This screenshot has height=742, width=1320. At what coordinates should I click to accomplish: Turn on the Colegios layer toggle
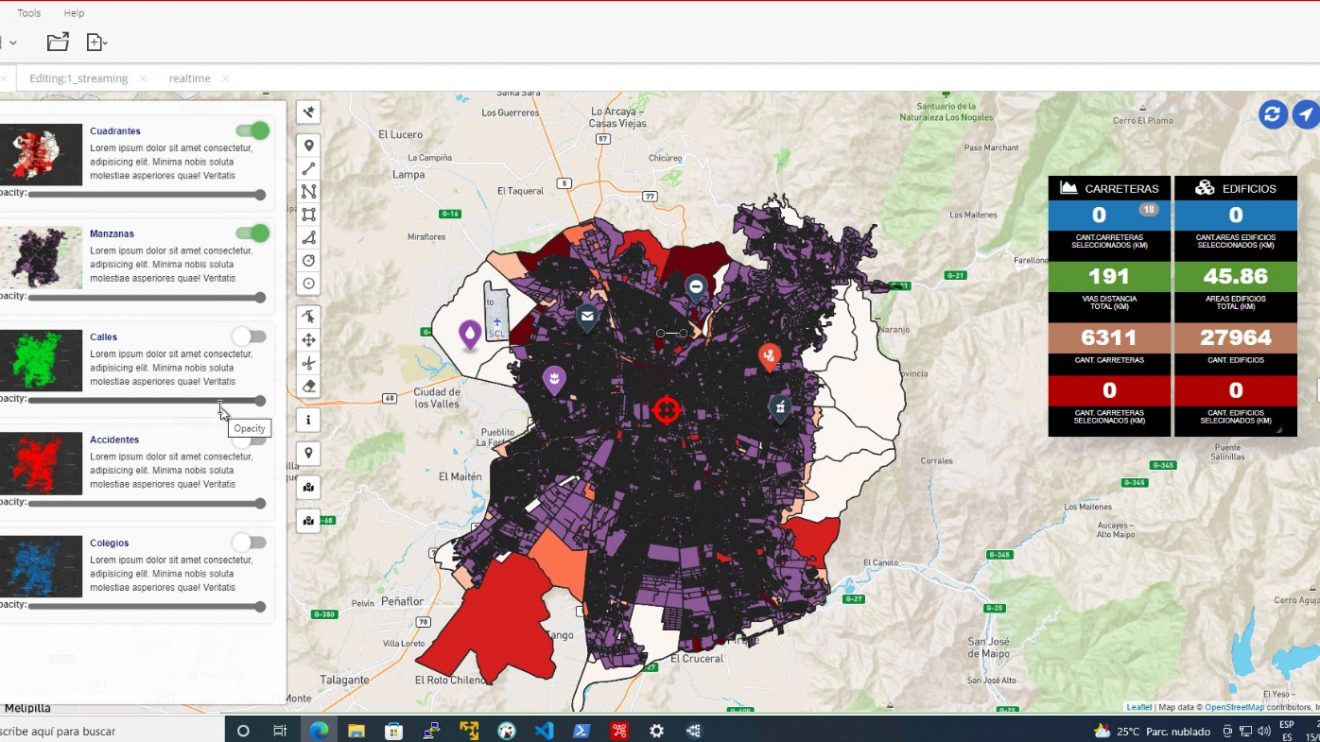pyautogui.click(x=249, y=542)
